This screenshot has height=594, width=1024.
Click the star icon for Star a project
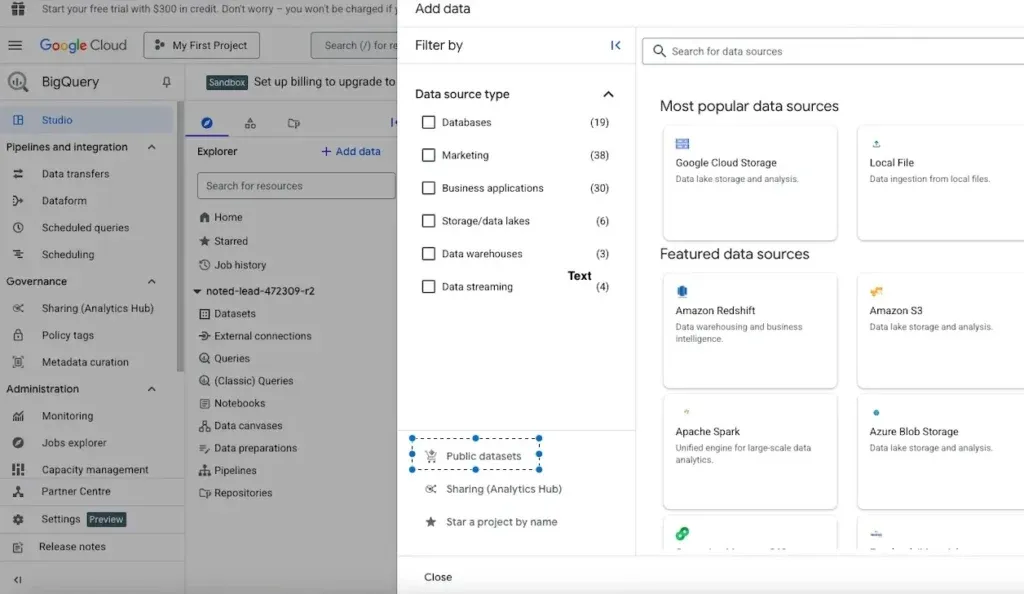[x=430, y=522]
